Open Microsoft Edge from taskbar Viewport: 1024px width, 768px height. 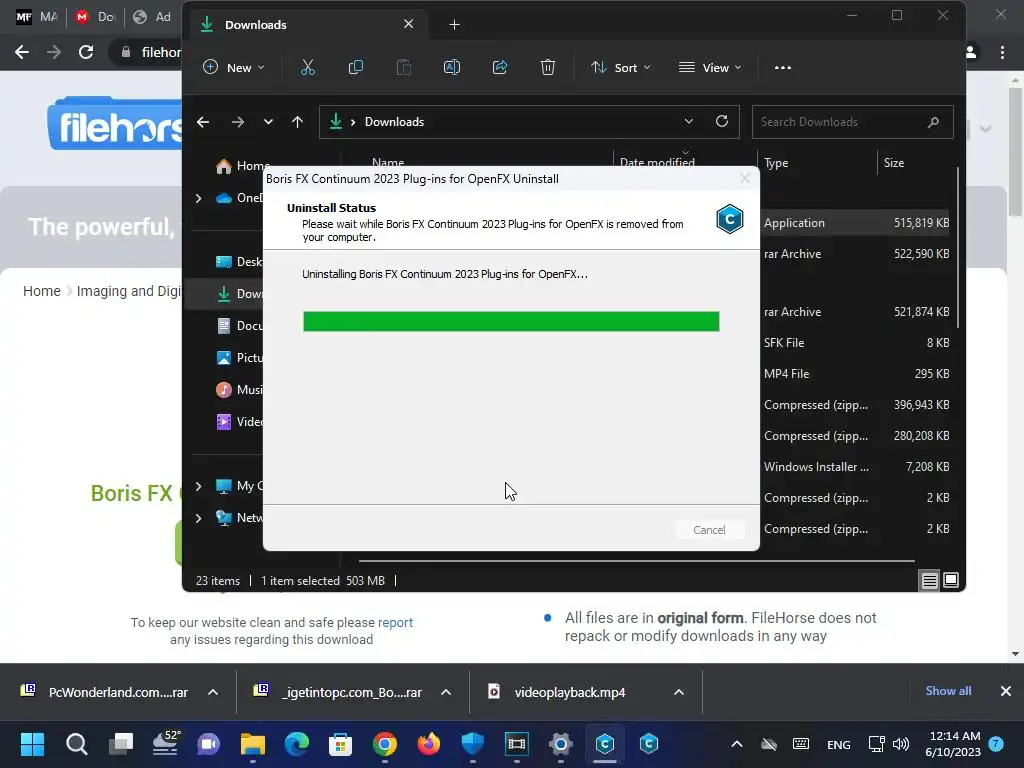click(296, 744)
